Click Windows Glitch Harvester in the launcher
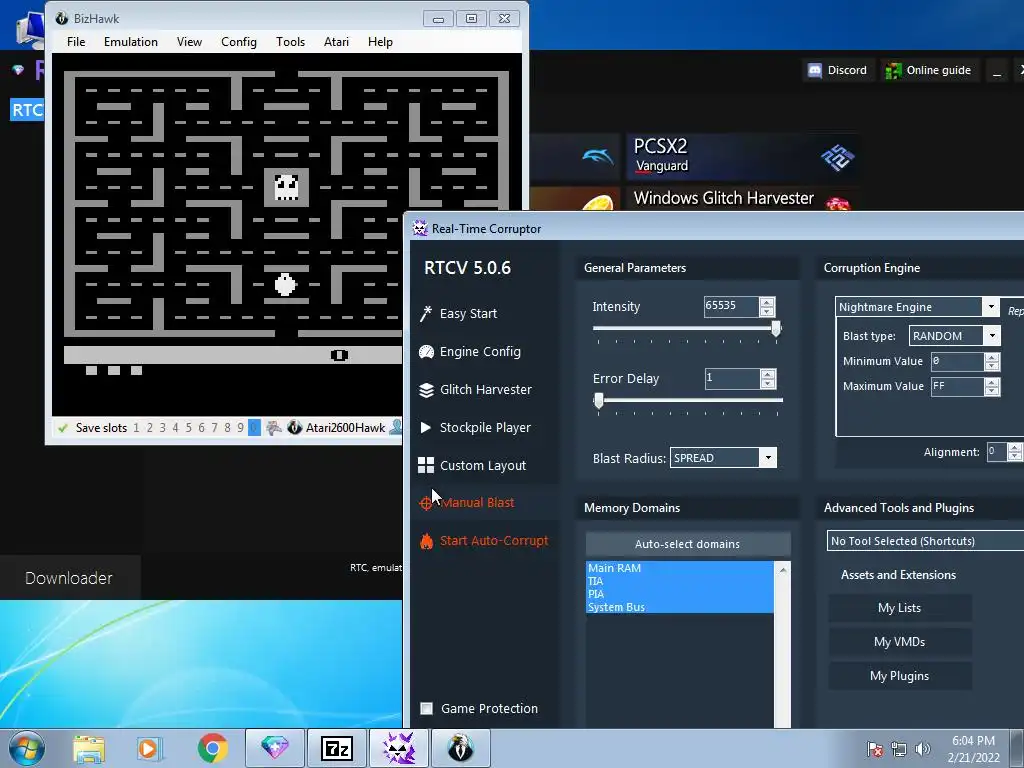Image resolution: width=1024 pixels, height=768 pixels. (741, 199)
